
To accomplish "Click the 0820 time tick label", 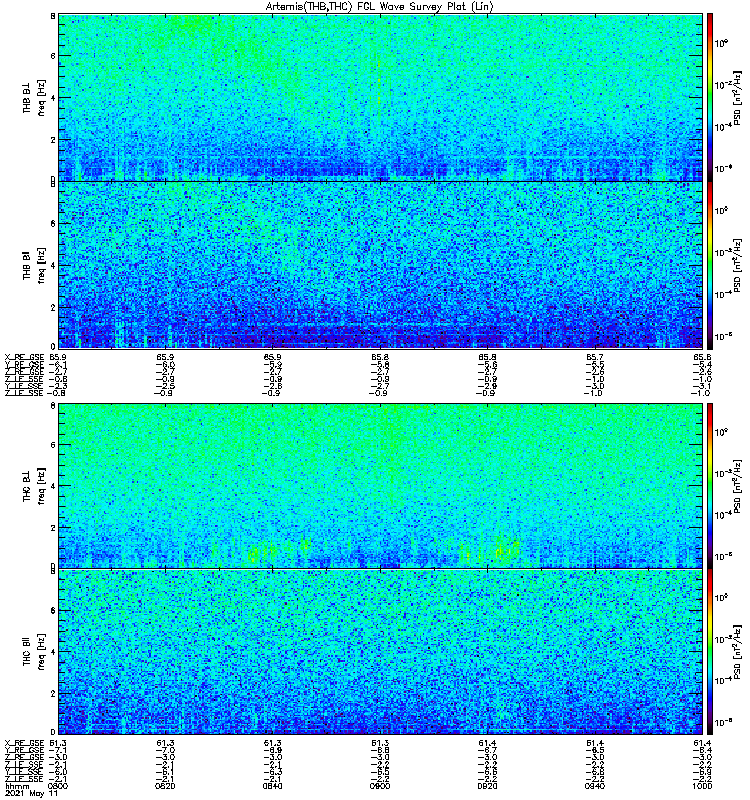I will (x=165, y=786).
